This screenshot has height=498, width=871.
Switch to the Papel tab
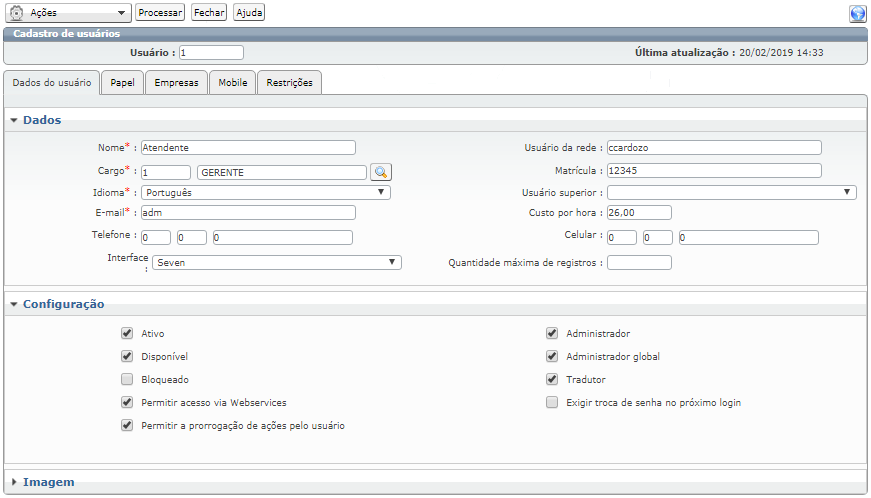(x=122, y=83)
